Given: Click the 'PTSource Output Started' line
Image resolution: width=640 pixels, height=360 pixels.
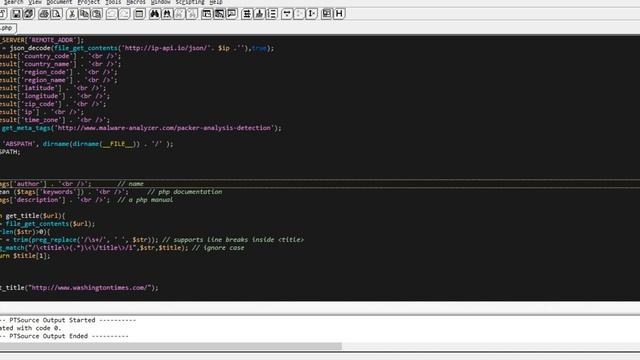Looking at the screenshot, I should click(68, 320).
